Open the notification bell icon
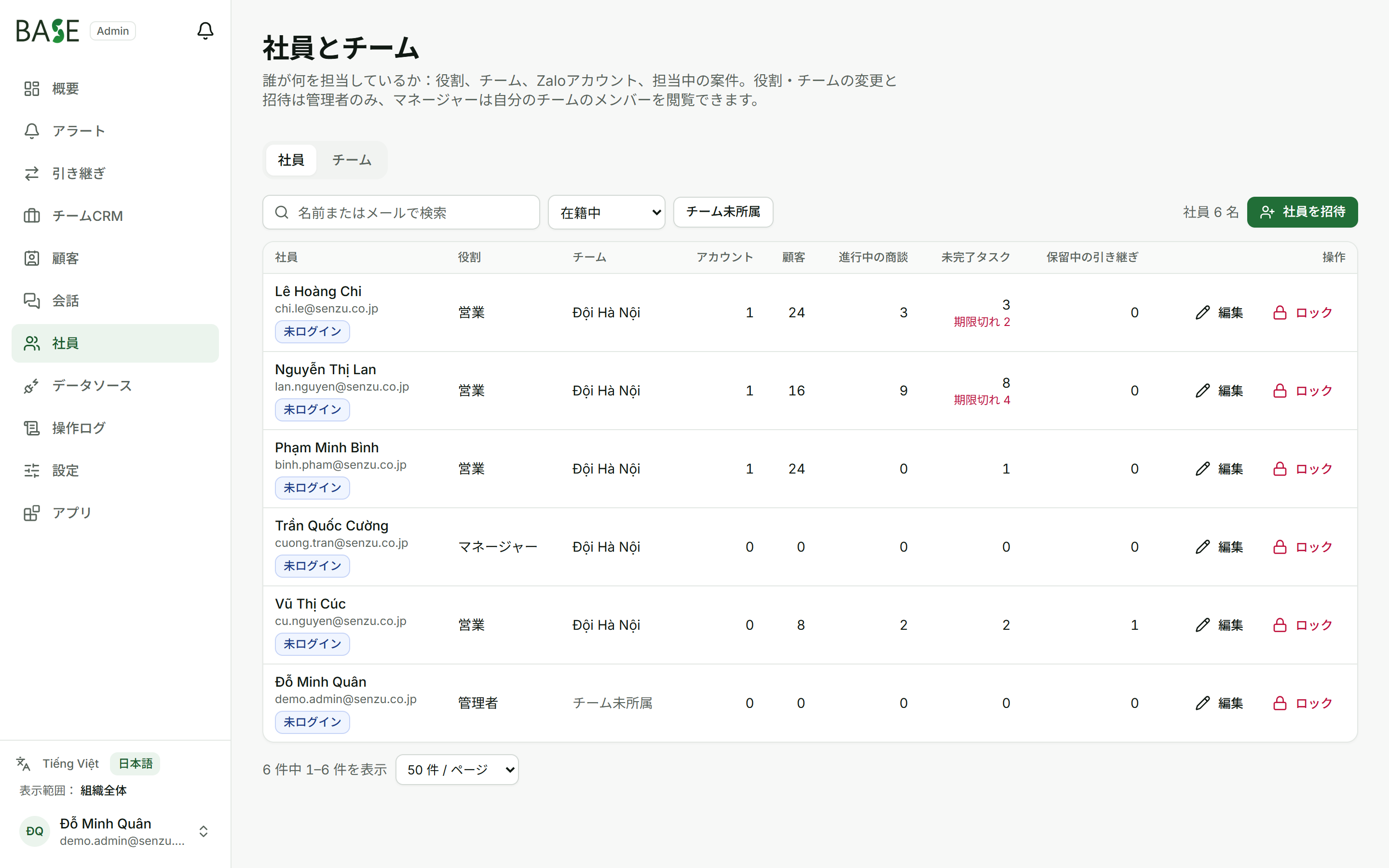This screenshot has height=868, width=1389. (205, 30)
